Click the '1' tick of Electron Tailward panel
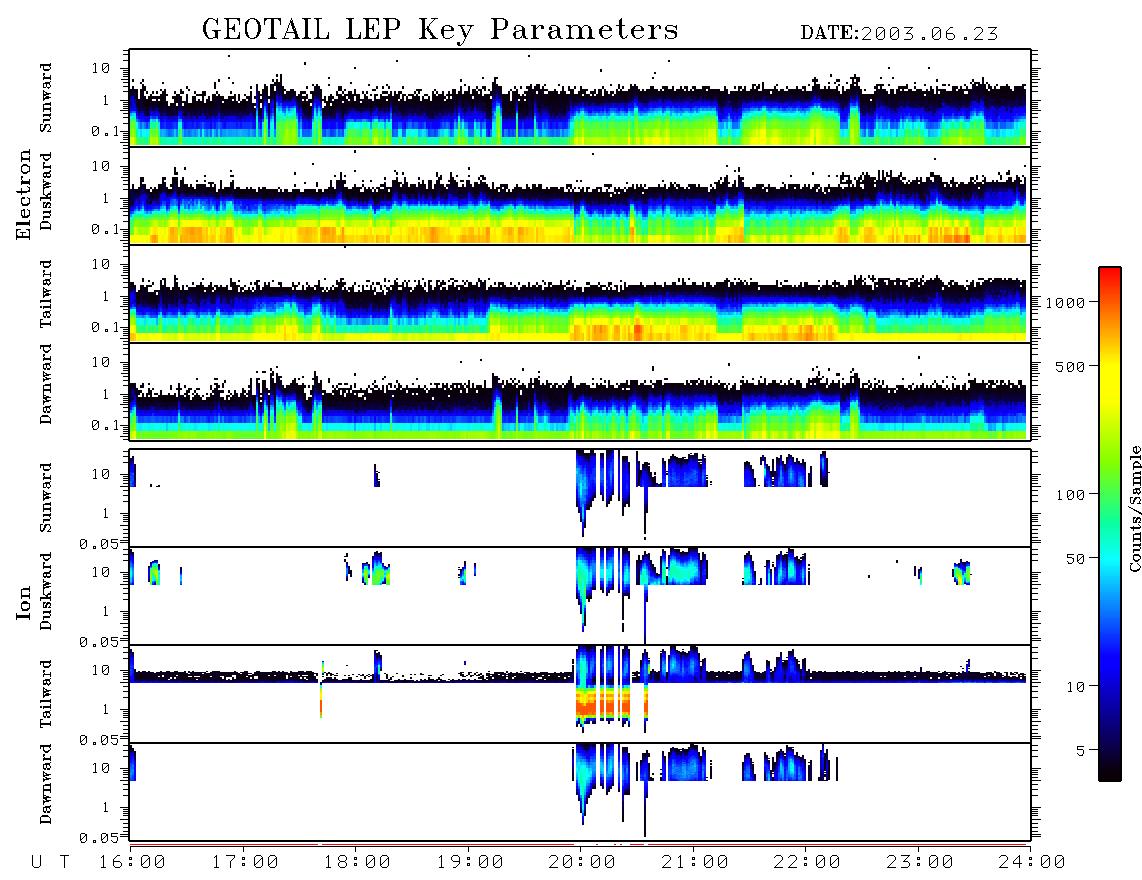Viewport: 1142px width, 880px height. [106, 296]
